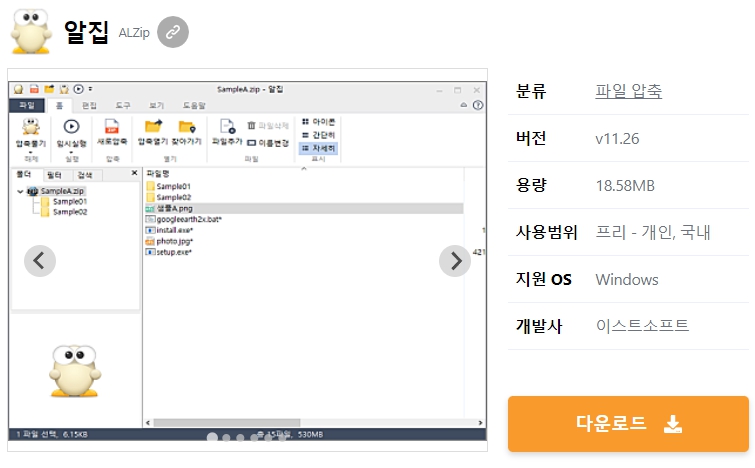
Task: Open the 보기 ribbon tab
Action: pos(156,105)
